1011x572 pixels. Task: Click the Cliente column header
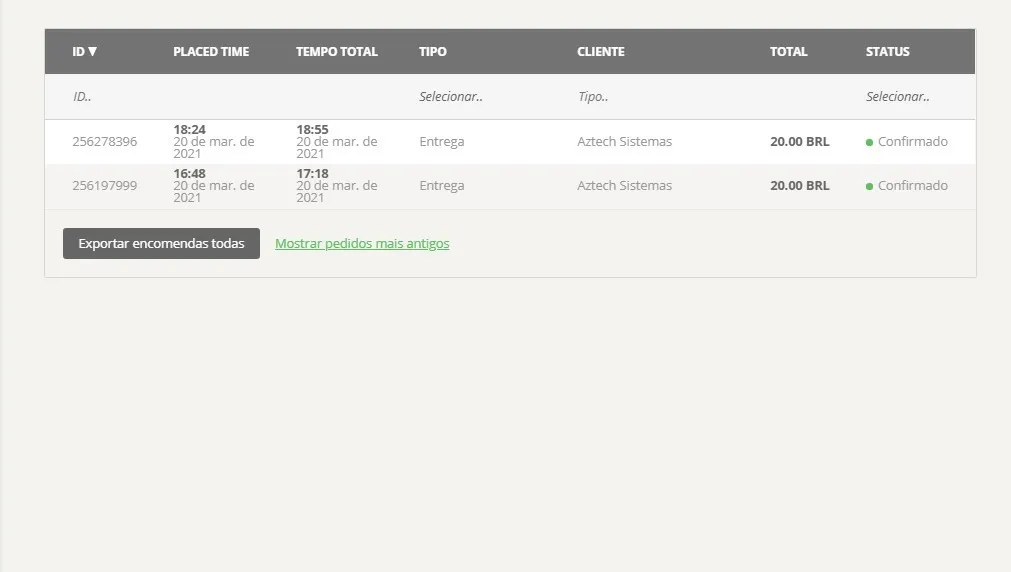[x=600, y=52]
